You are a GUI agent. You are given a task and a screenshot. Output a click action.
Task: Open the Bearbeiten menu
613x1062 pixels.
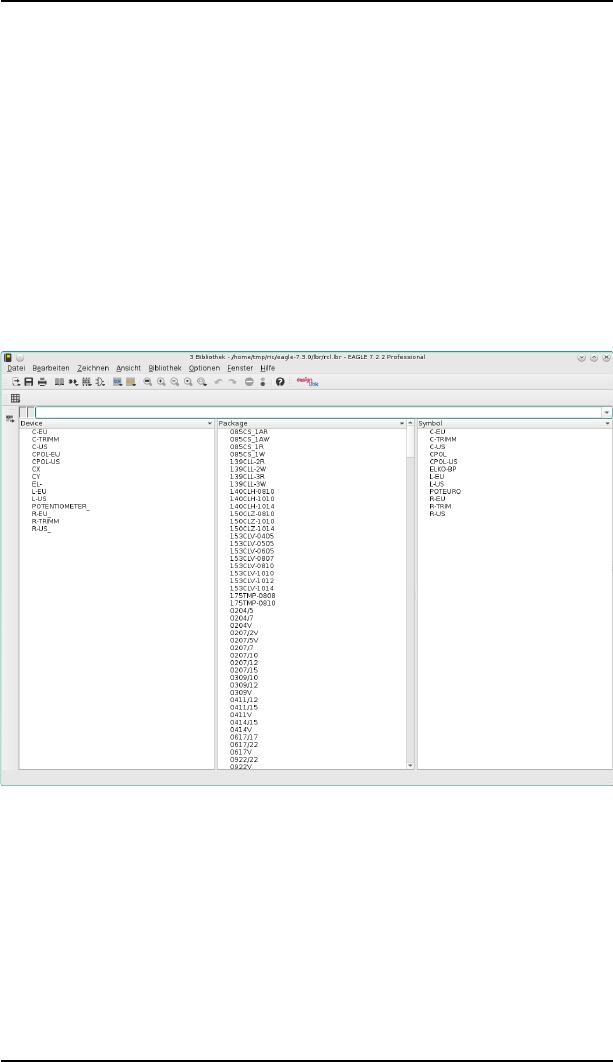51,368
